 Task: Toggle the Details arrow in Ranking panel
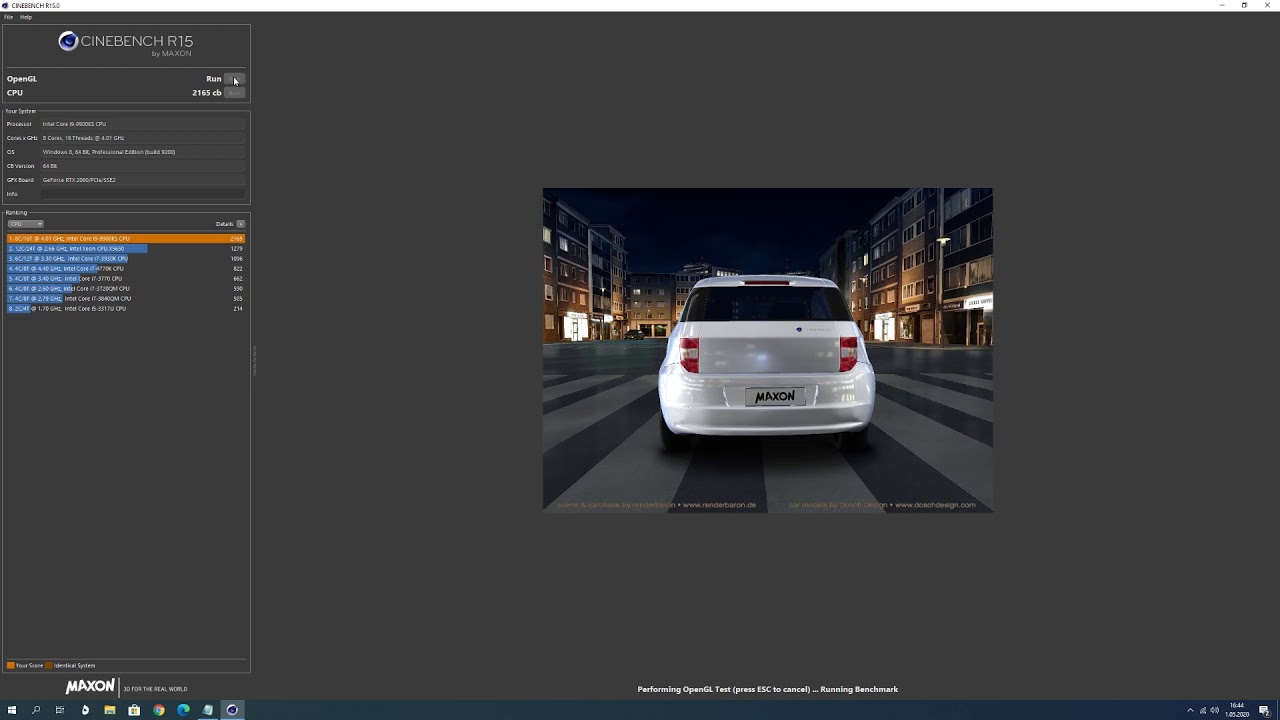240,224
